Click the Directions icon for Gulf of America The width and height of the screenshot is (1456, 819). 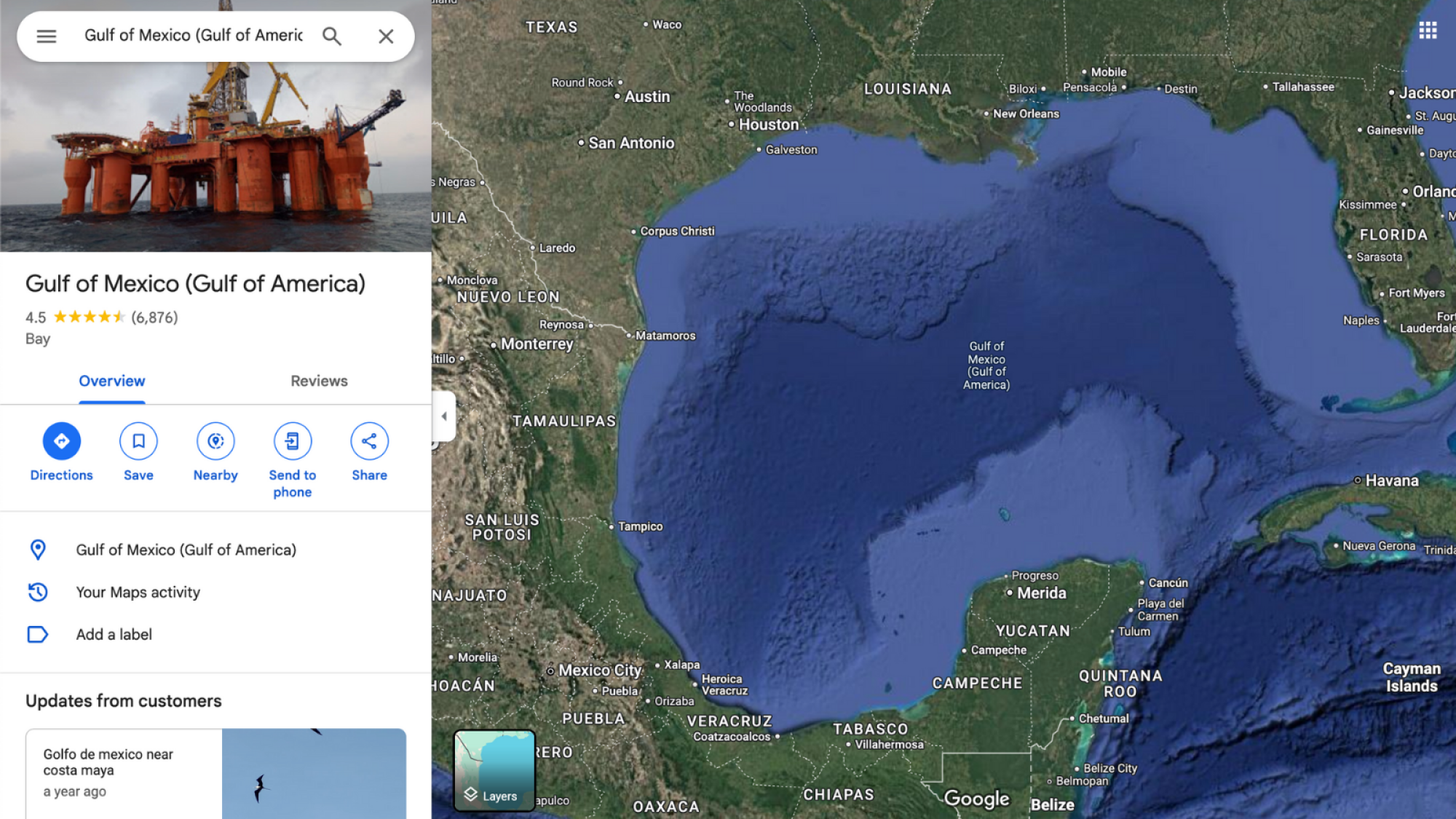tap(61, 441)
